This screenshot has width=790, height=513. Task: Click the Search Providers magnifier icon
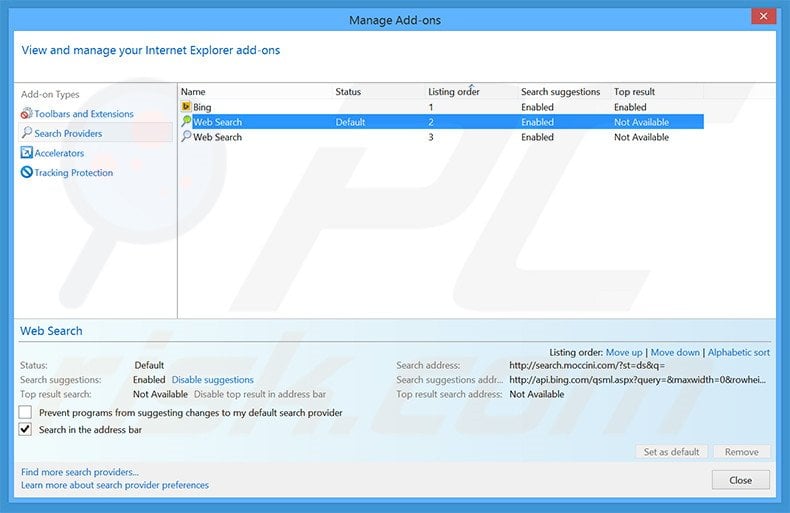(27, 133)
